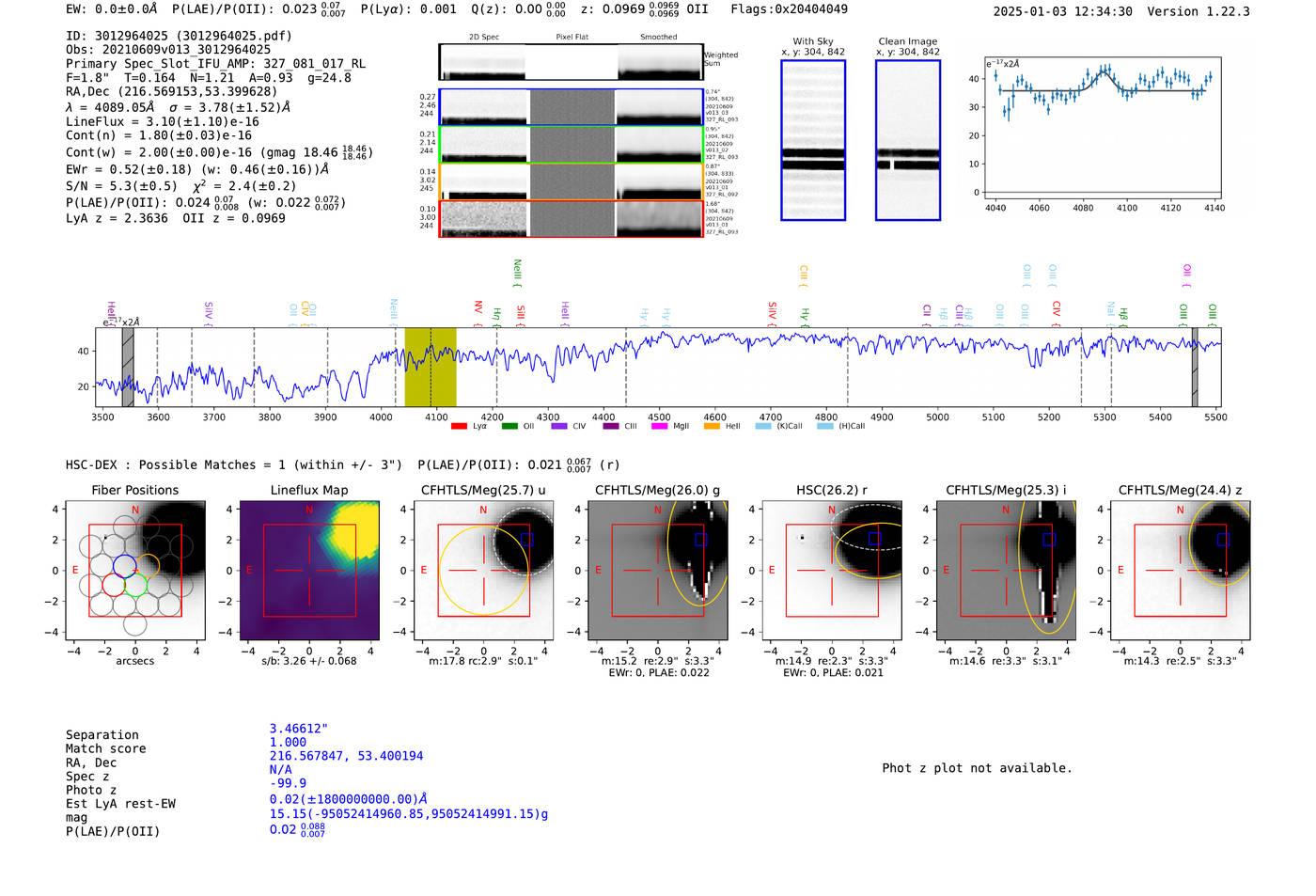The image size is (1316, 896).
Task: Click the Obs 20210609v013_3012964025 line
Action: (x=168, y=49)
